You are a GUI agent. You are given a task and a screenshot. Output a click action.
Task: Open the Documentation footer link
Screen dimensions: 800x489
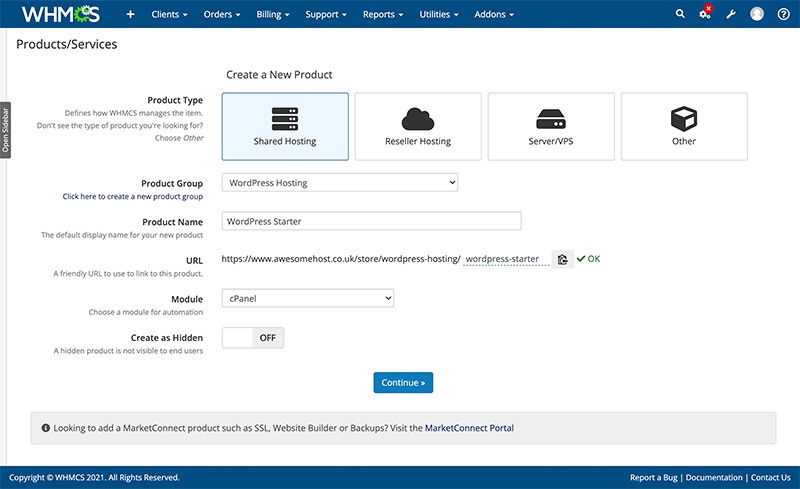pos(714,478)
